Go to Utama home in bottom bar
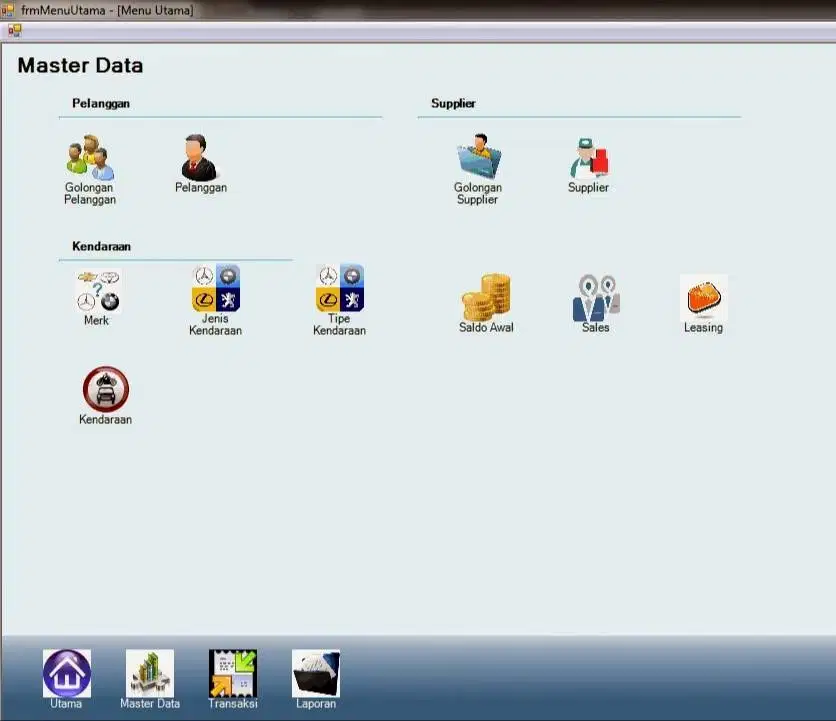This screenshot has width=836, height=721. point(67,674)
